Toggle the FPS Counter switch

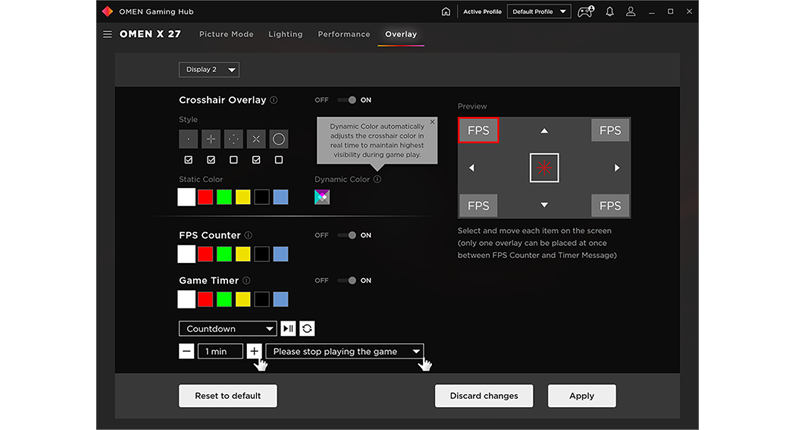(347, 235)
